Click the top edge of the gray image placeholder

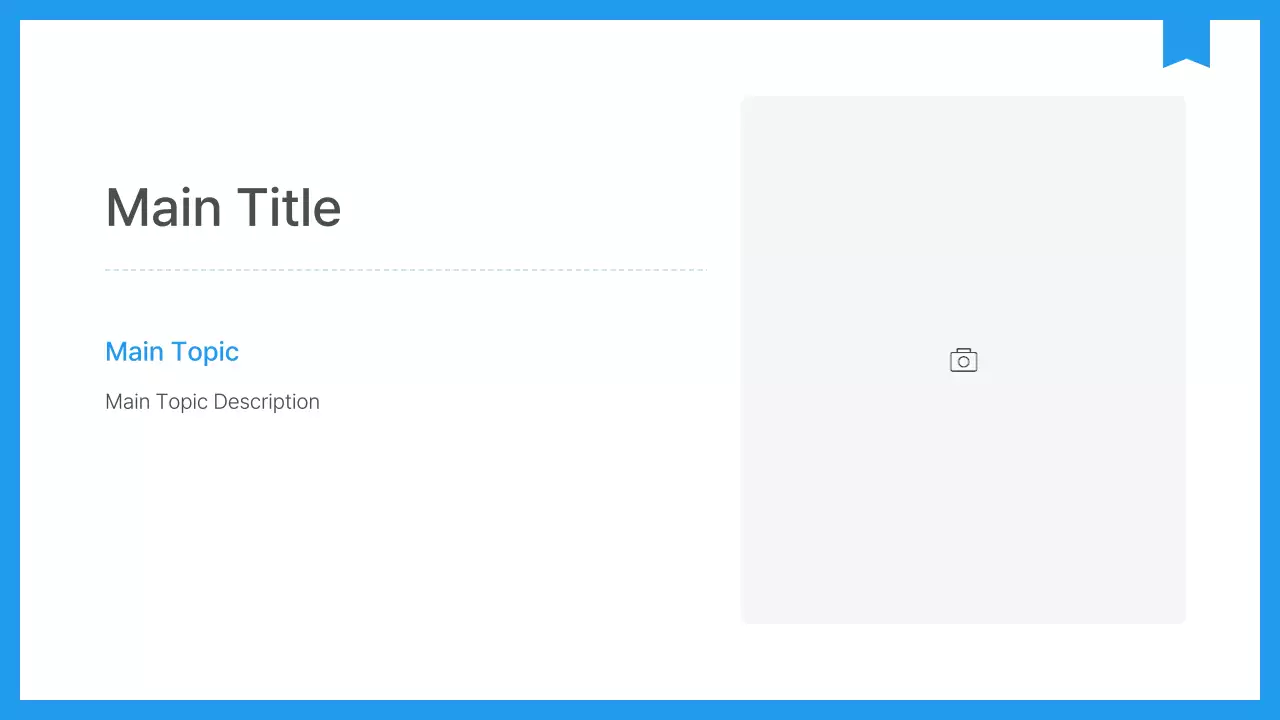point(963,98)
